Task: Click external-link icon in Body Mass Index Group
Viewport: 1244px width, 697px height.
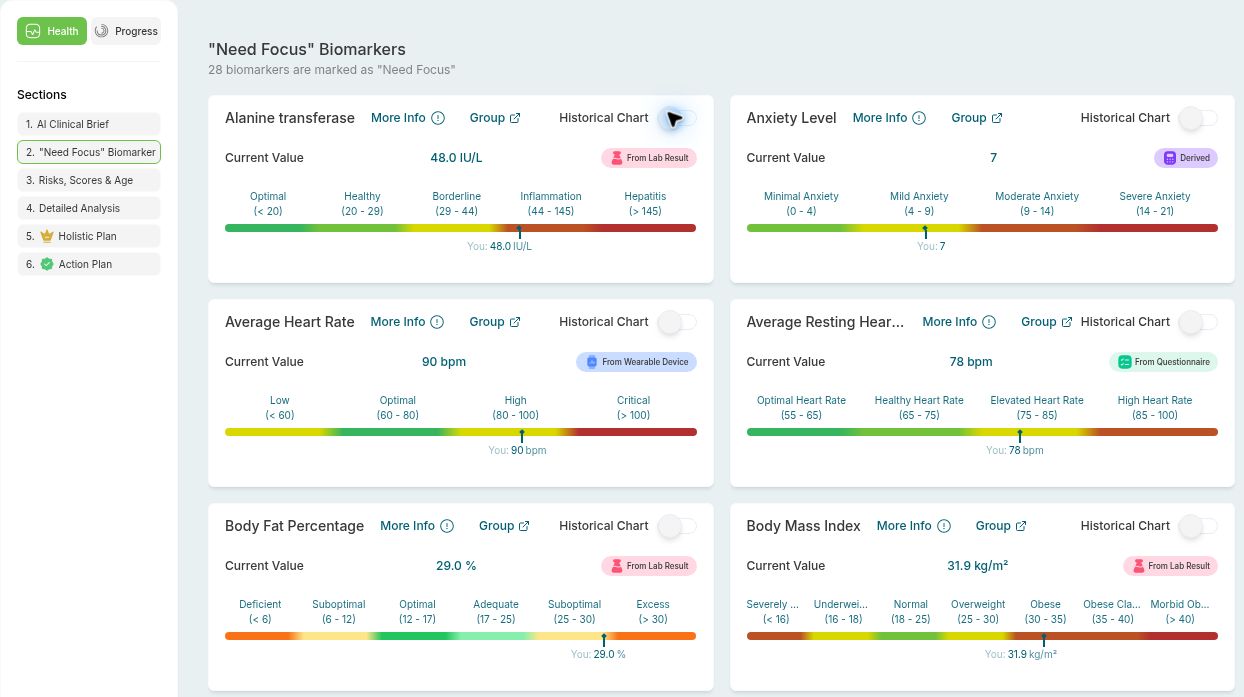Action: pos(1021,526)
